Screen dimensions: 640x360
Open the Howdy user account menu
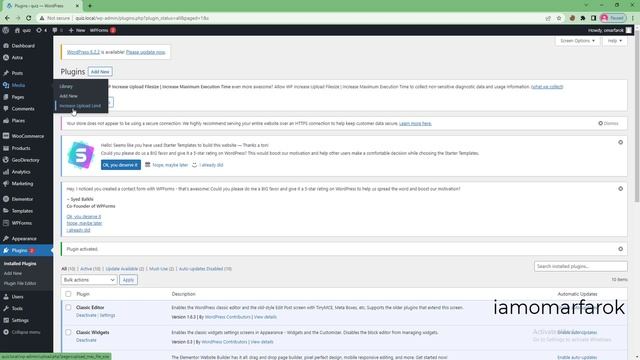pyautogui.click(x=610, y=30)
